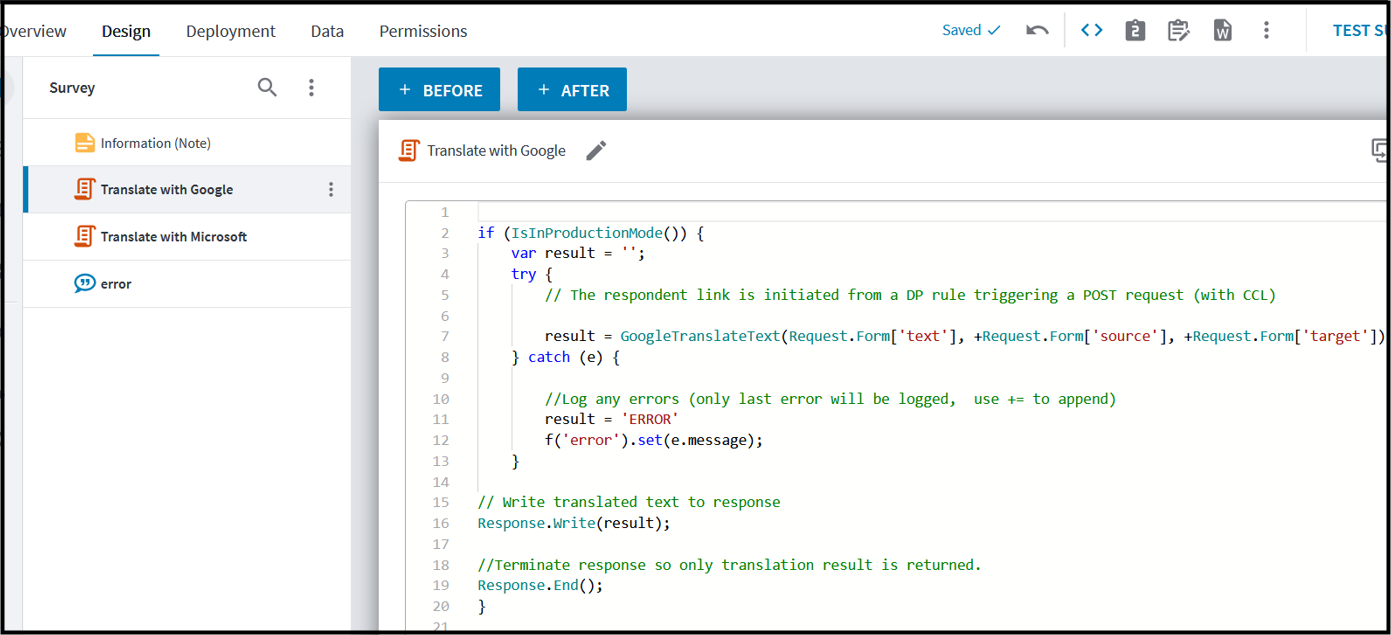Rename node using the pencil icon
This screenshot has width=1391, height=635.
596,150
